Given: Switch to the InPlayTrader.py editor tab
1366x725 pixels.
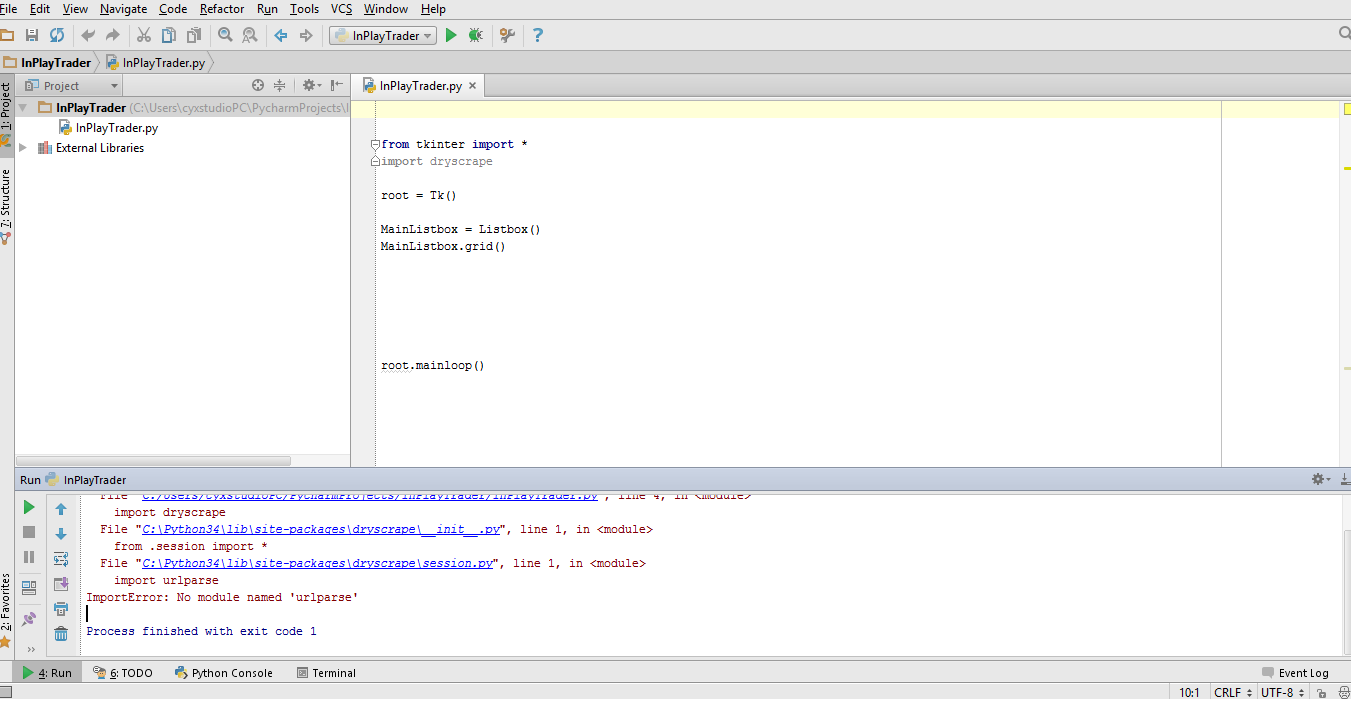Looking at the screenshot, I should pyautogui.click(x=420, y=86).
